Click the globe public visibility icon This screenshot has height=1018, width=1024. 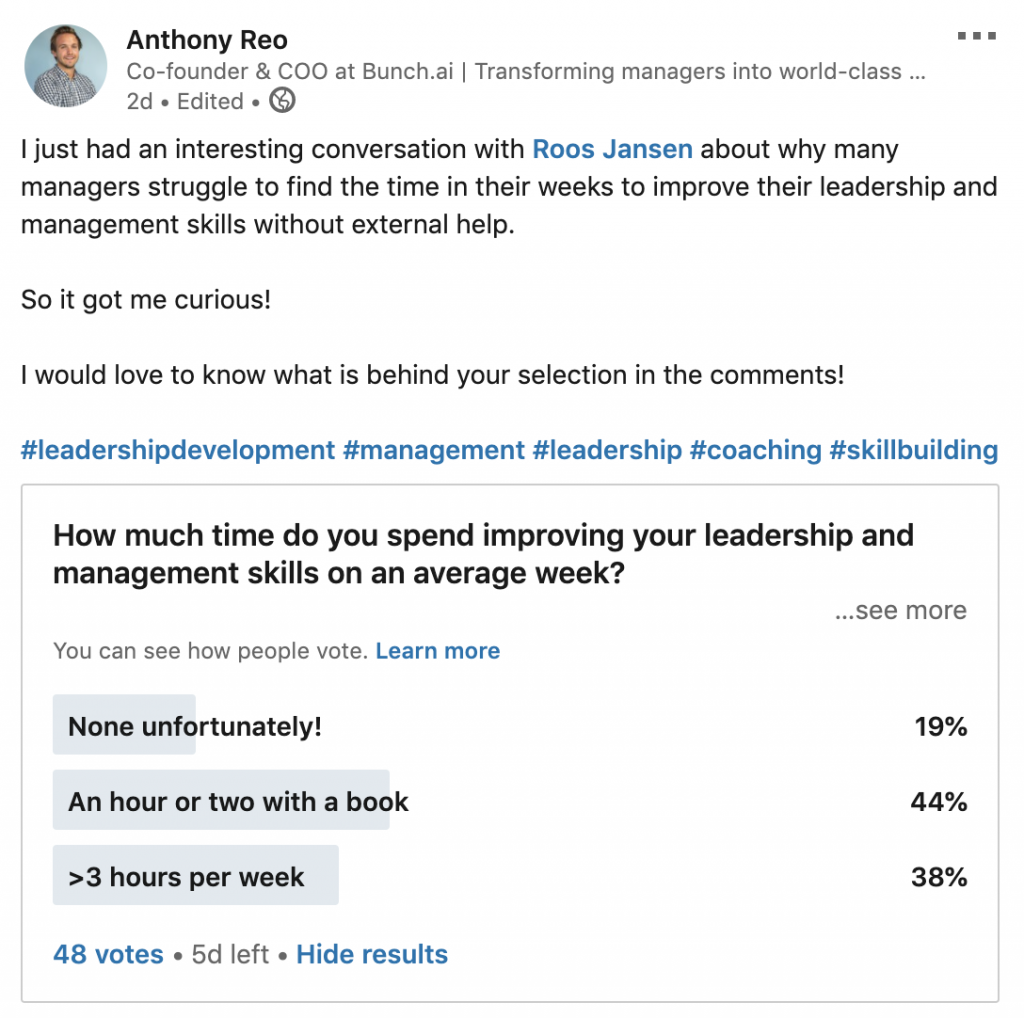coord(282,101)
